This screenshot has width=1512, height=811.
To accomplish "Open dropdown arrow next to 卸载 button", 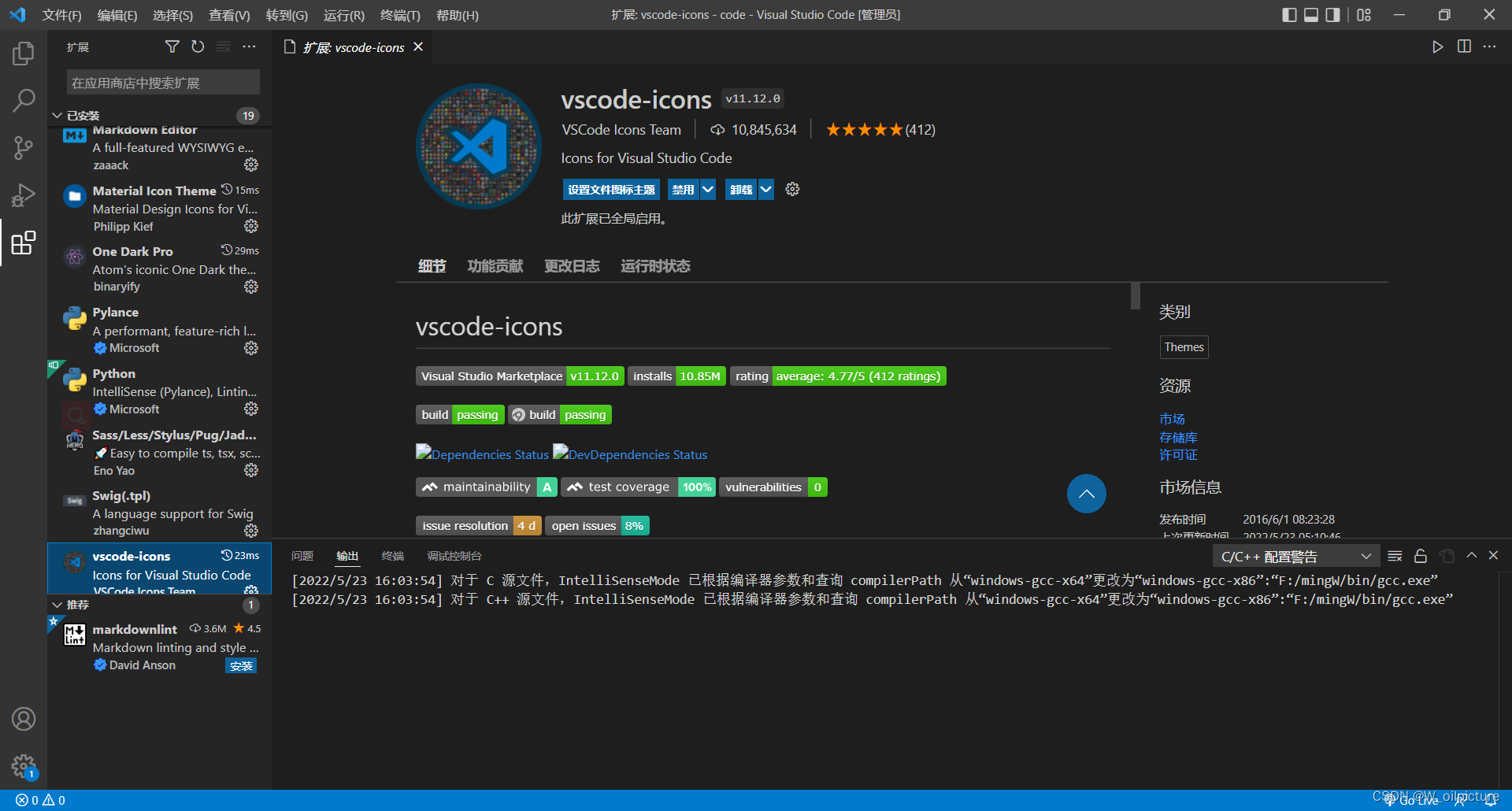I will 765,189.
